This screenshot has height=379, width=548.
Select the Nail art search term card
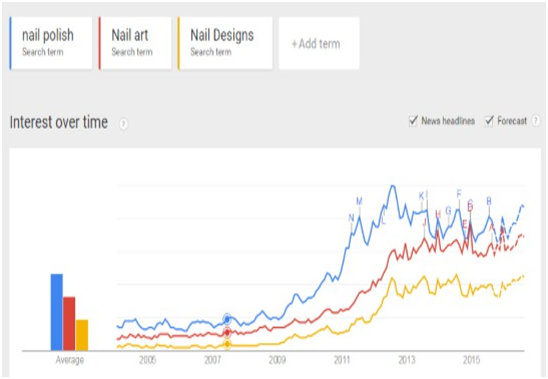pos(135,43)
